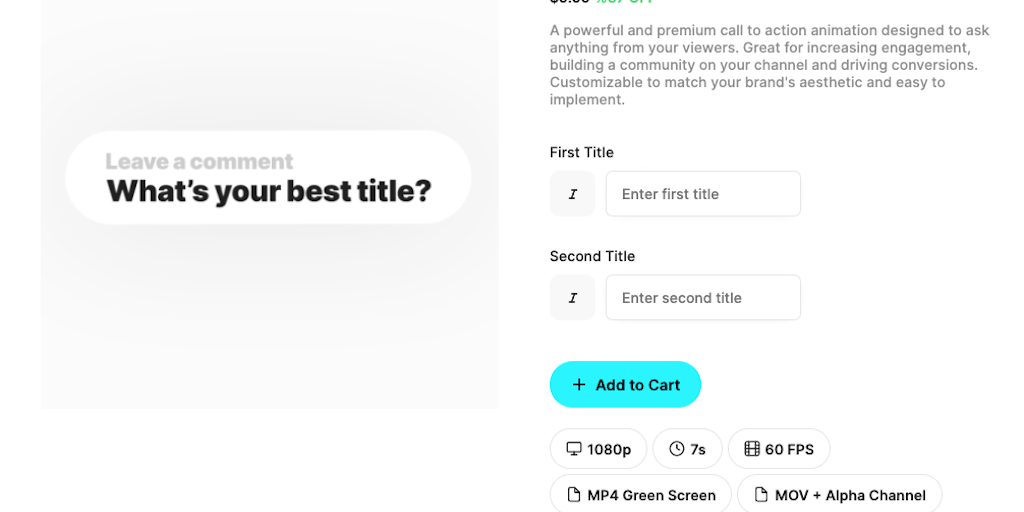Click the text cursor icon beside Second Title
The width and height of the screenshot is (1024, 512).
pos(572,298)
